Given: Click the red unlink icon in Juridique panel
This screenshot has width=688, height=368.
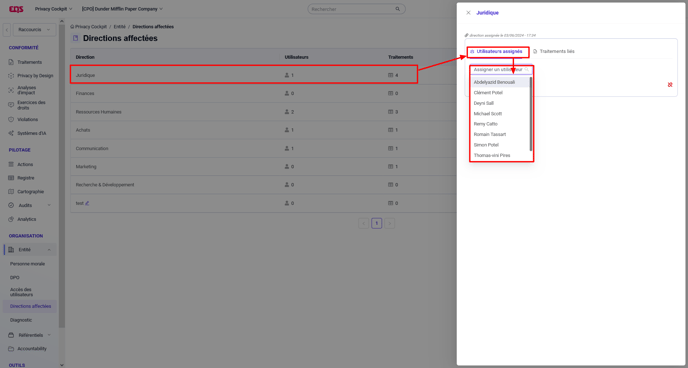Looking at the screenshot, I should click(x=670, y=85).
